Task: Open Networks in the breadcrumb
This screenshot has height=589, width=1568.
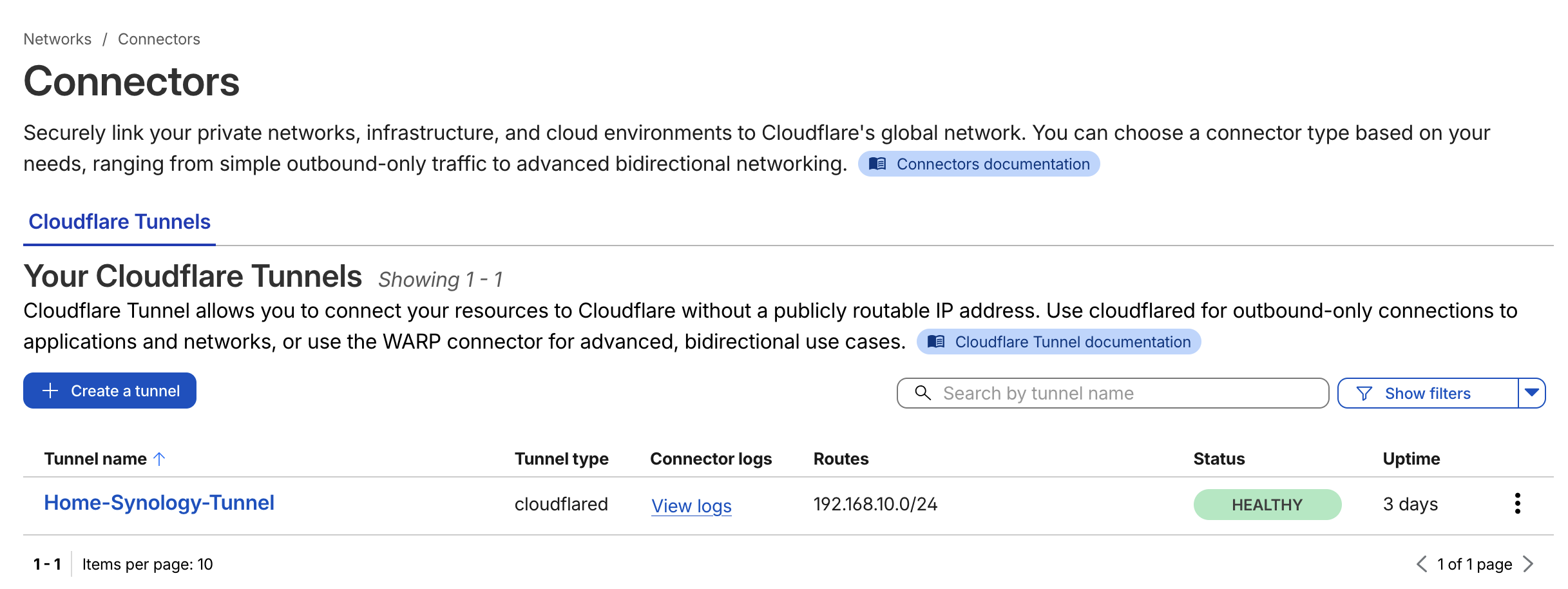Action: point(57,39)
